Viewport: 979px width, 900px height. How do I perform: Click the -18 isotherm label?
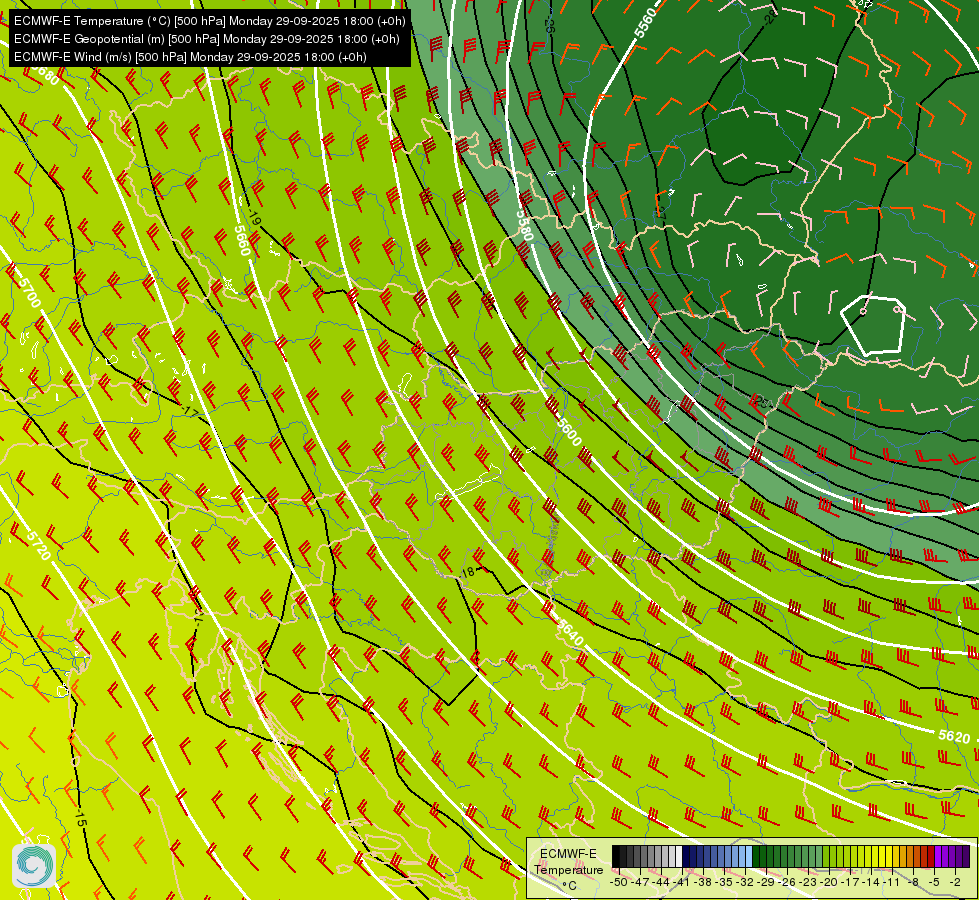click(467, 571)
